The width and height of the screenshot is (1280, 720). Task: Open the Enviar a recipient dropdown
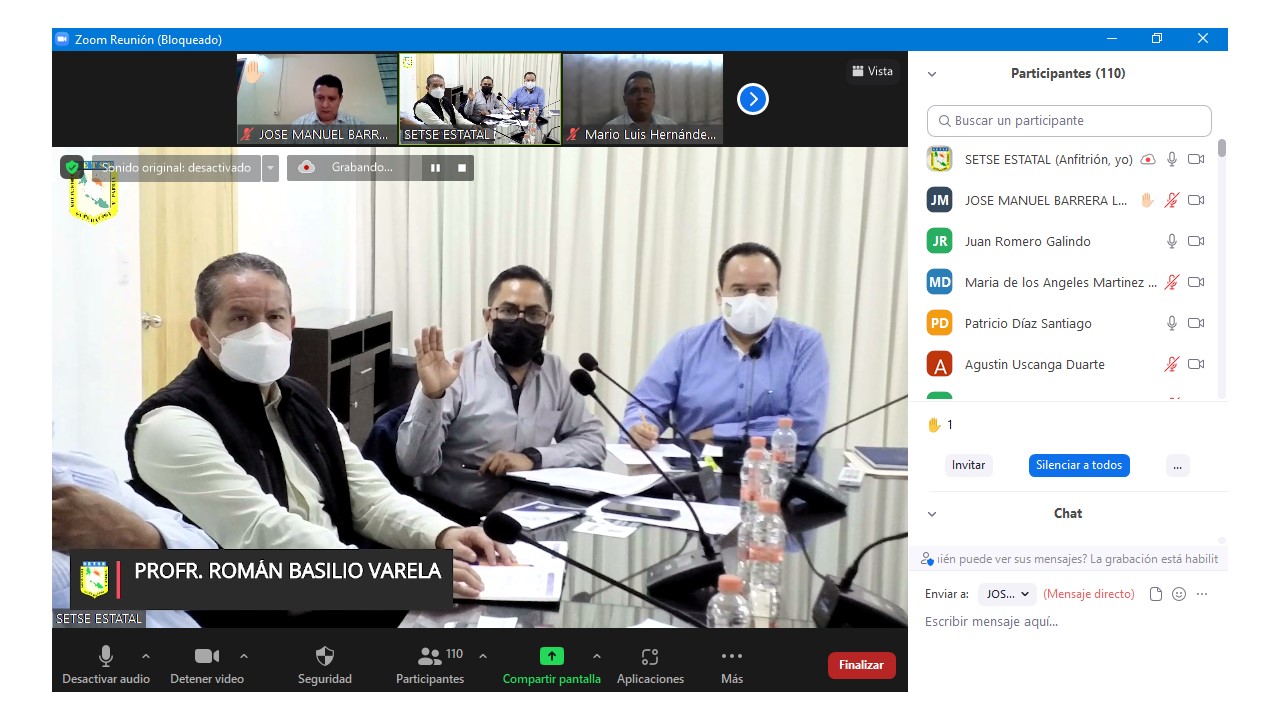pos(1007,594)
